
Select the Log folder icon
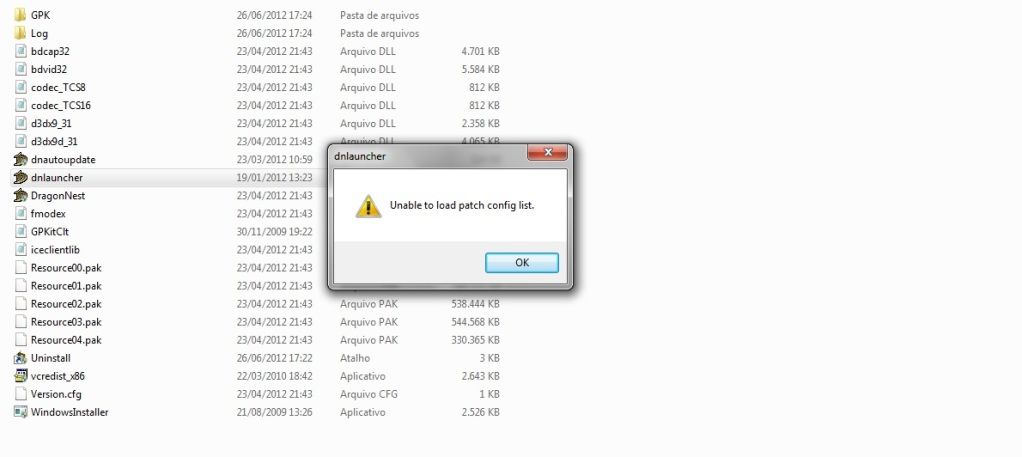(x=20, y=33)
